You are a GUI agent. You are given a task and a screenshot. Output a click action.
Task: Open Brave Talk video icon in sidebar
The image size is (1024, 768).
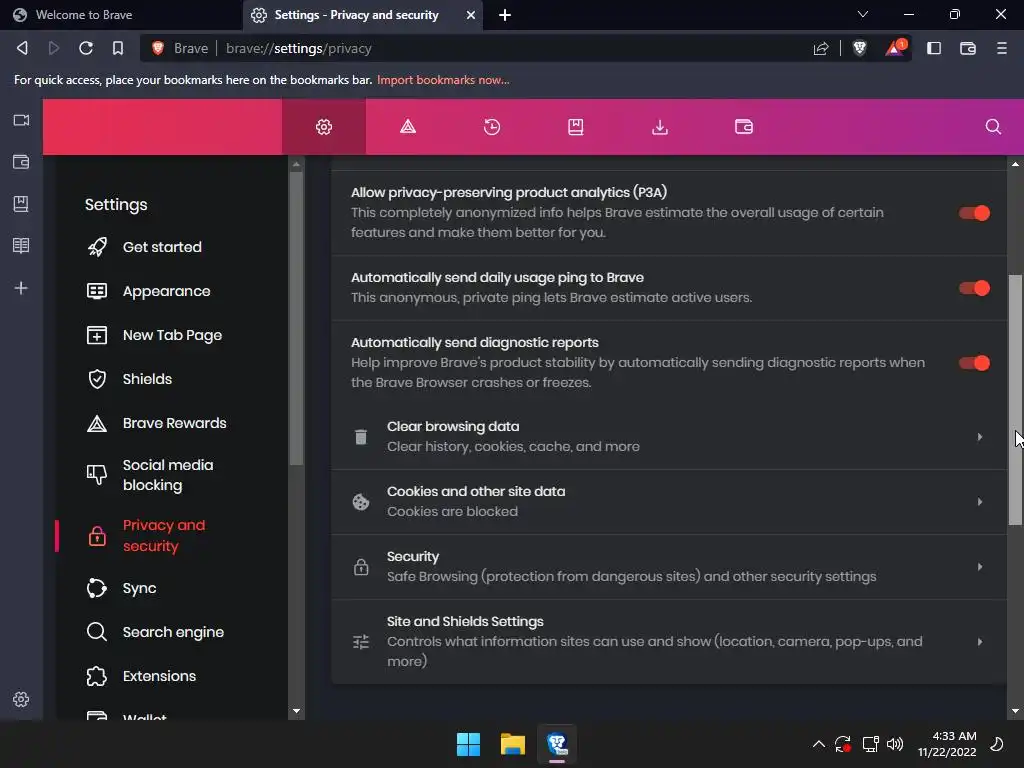coord(21,120)
